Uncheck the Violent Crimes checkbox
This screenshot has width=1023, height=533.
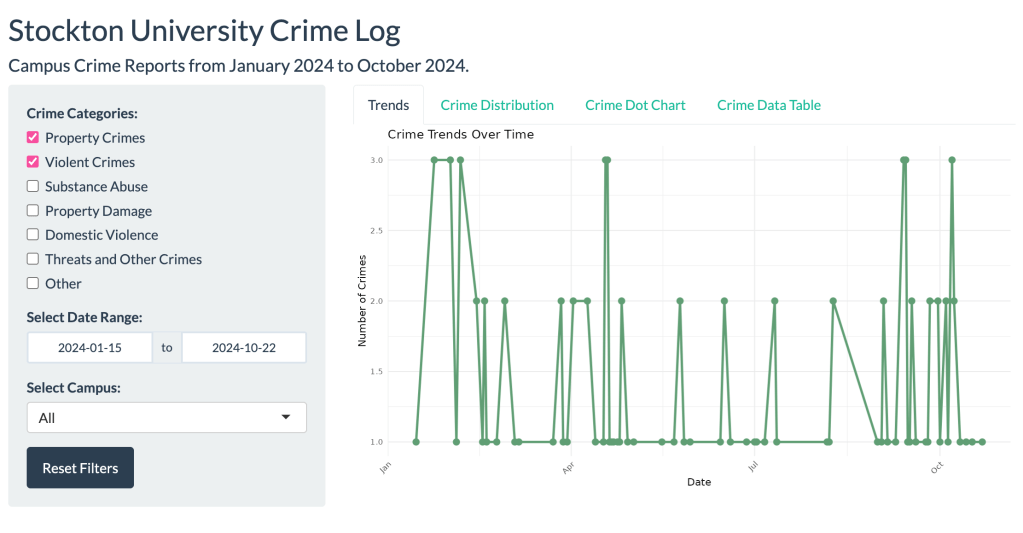coord(33,162)
